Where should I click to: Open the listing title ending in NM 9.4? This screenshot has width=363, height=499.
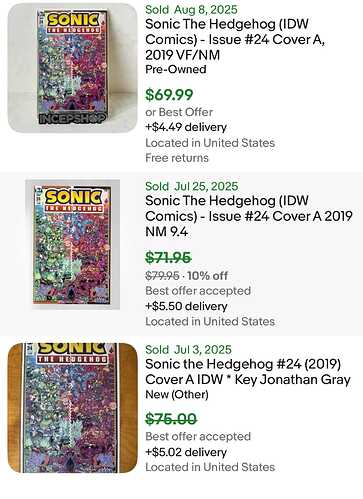(249, 216)
